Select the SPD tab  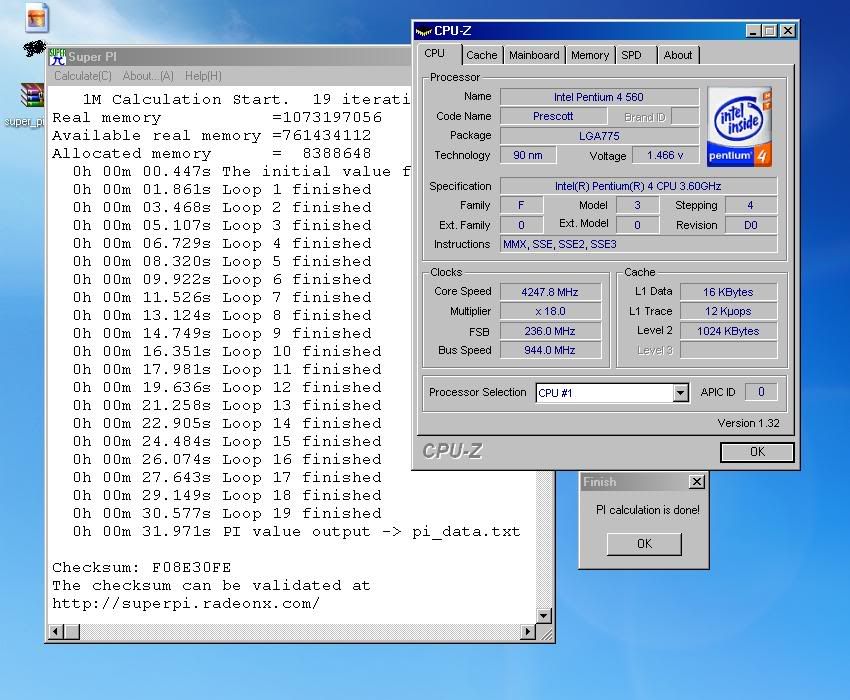coord(631,55)
